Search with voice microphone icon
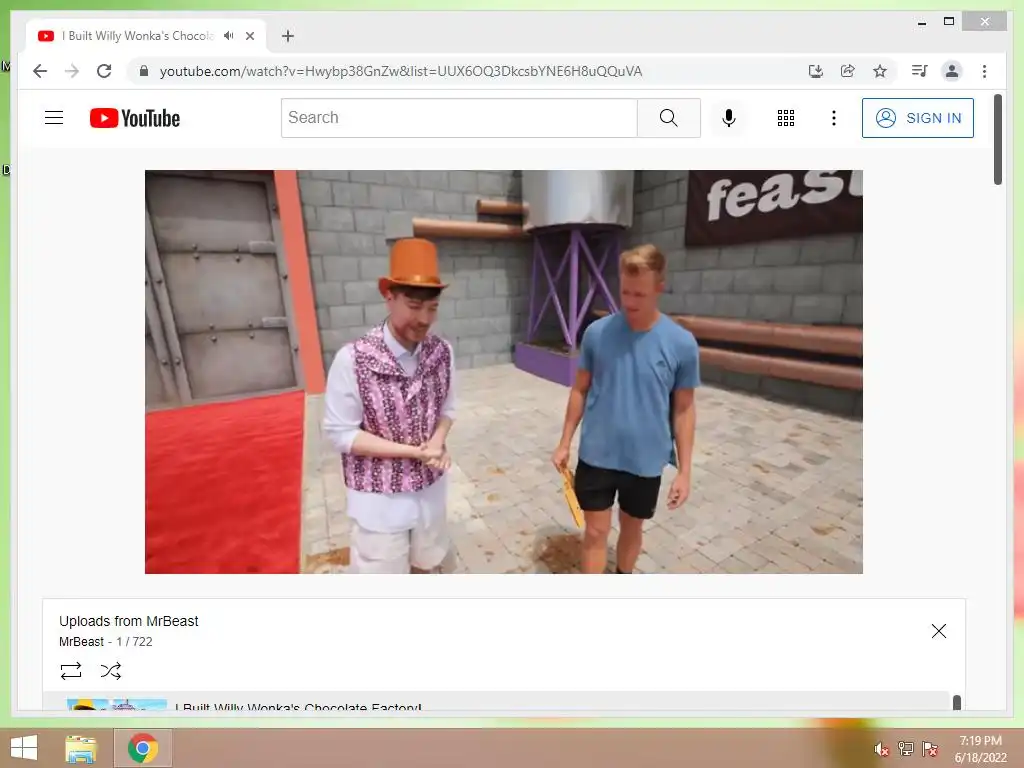This screenshot has width=1024, height=768. click(x=729, y=118)
